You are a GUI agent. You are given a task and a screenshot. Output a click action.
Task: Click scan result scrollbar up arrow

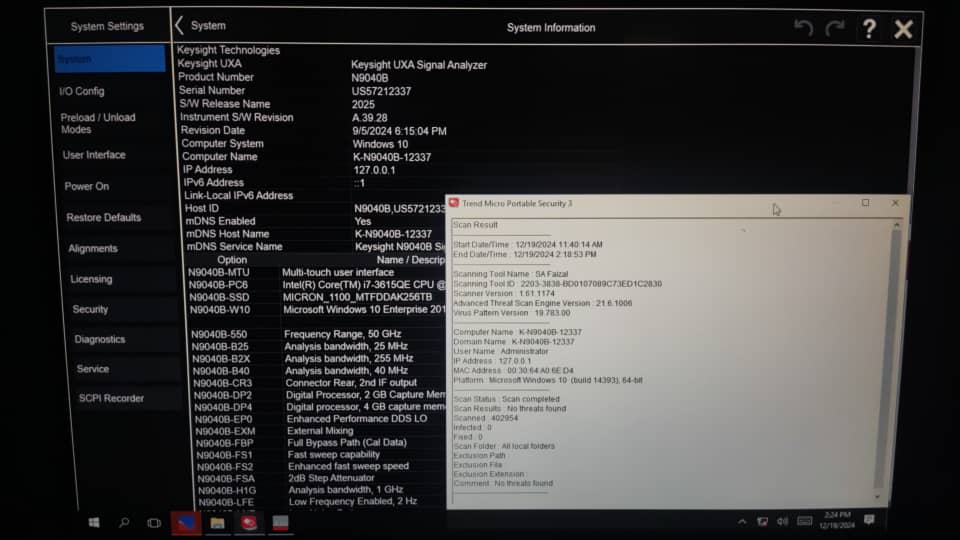coord(897,225)
